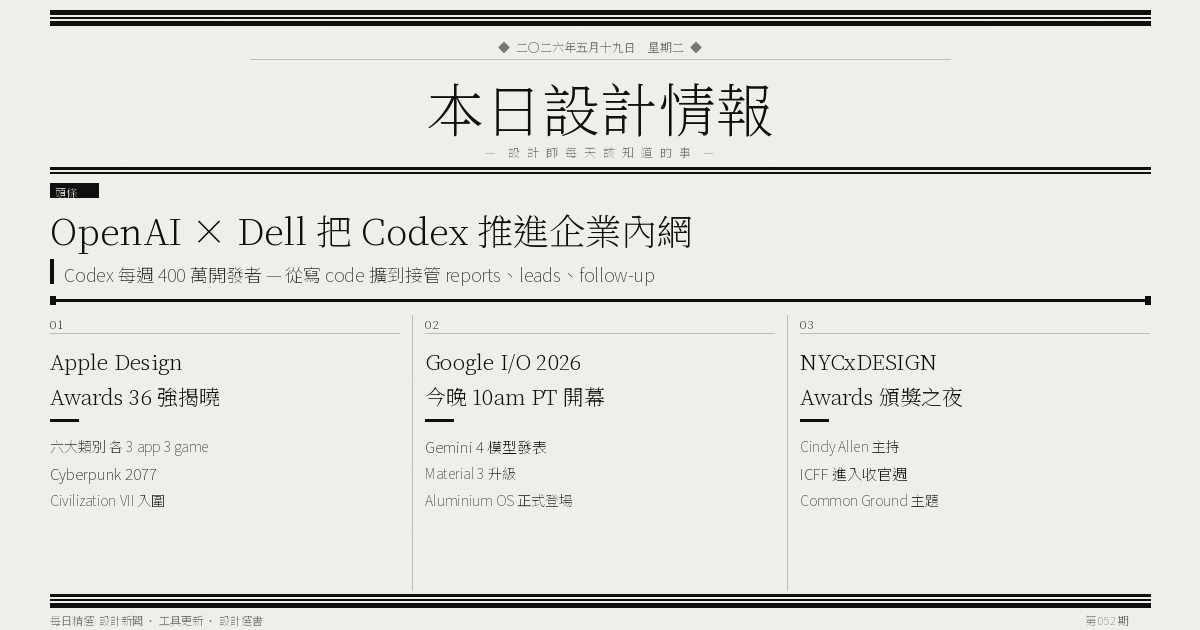
Task: Click the Civilization VII 入圍 line
Action: pos(107,501)
